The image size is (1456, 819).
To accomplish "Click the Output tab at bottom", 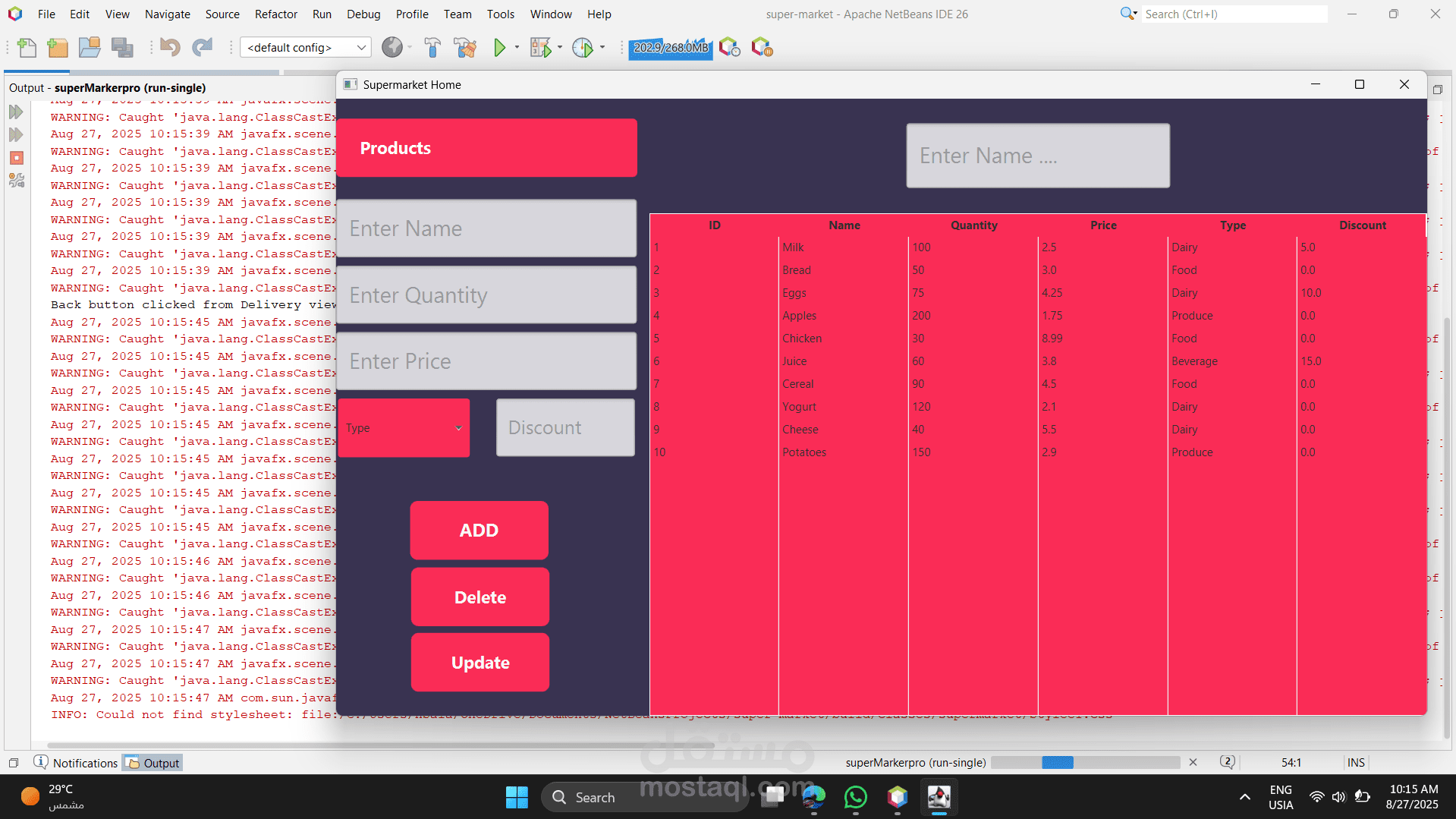I will [x=153, y=763].
